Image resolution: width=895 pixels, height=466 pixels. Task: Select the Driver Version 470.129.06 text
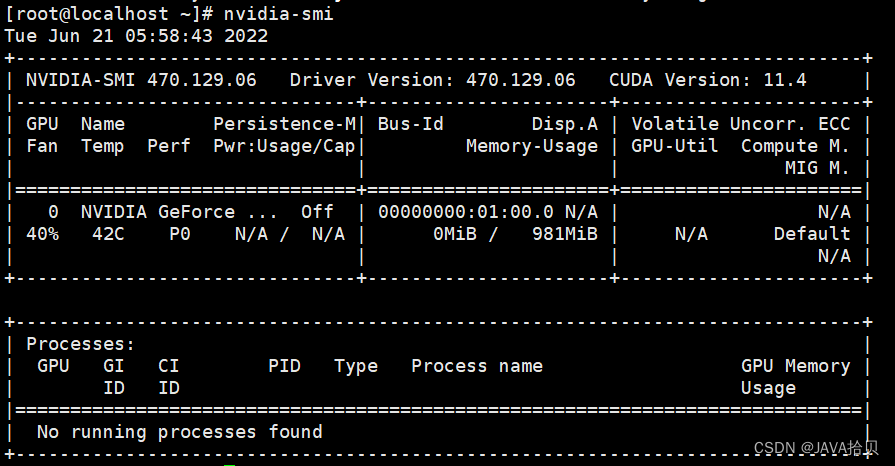pos(432,80)
